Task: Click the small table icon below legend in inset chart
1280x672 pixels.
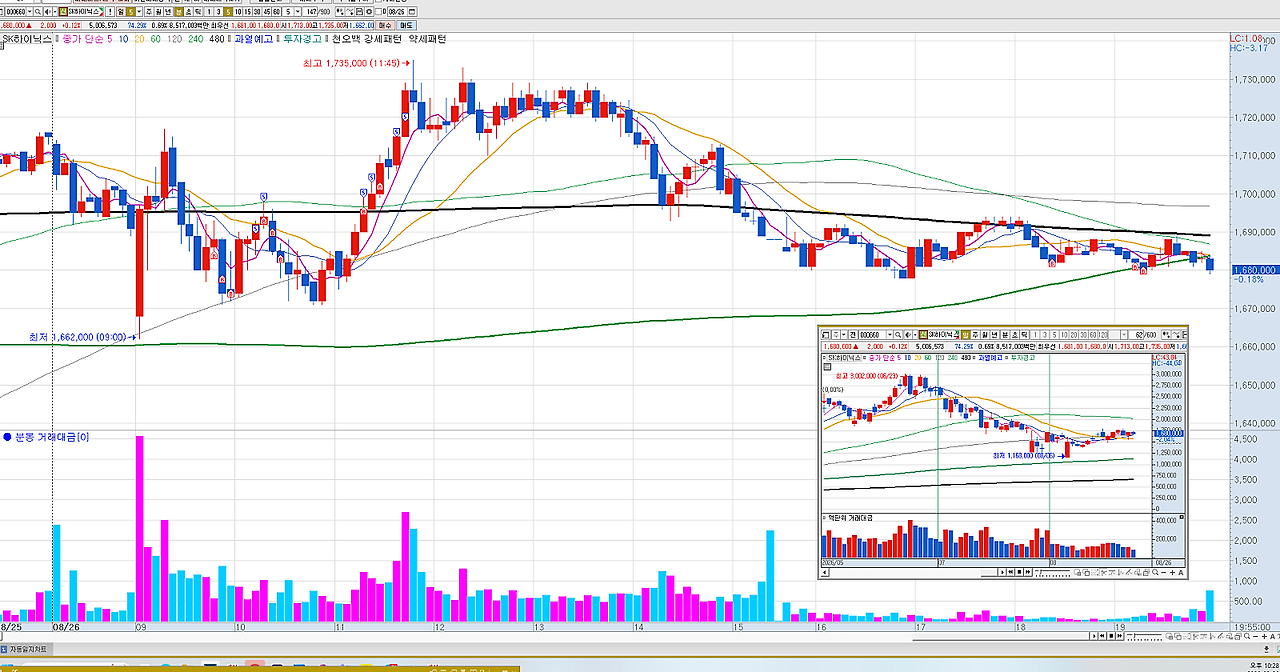Action: click(x=827, y=367)
